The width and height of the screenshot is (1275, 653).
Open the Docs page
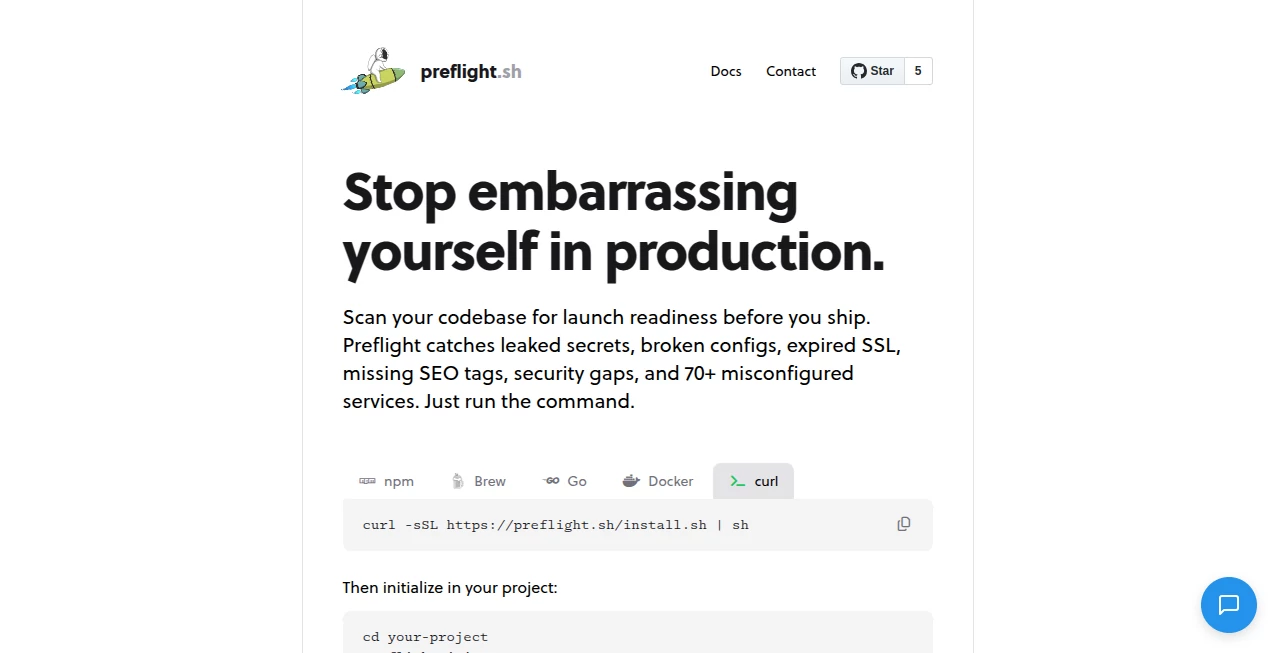(x=726, y=71)
